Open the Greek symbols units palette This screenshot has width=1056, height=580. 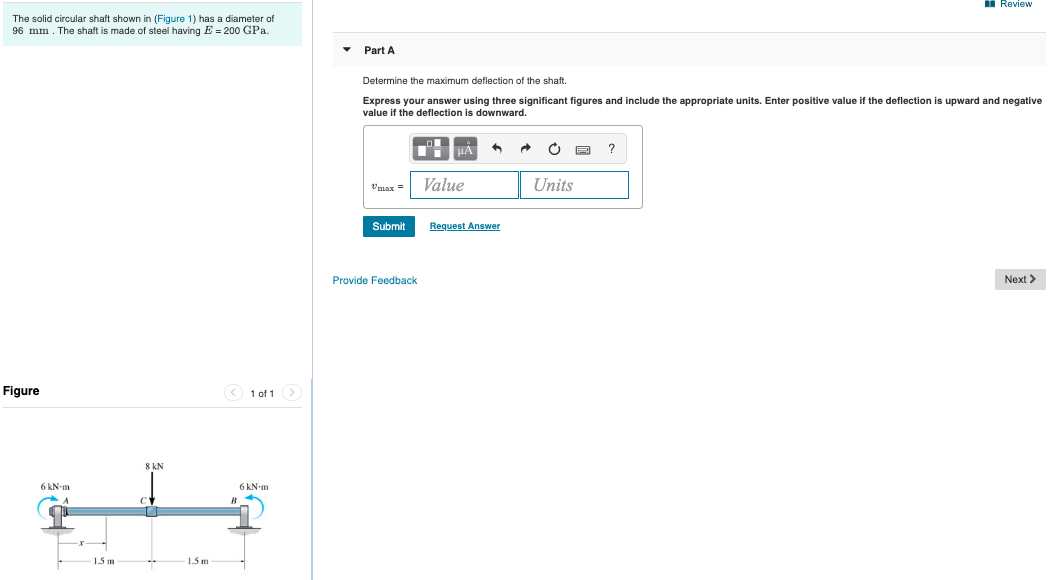tap(465, 149)
